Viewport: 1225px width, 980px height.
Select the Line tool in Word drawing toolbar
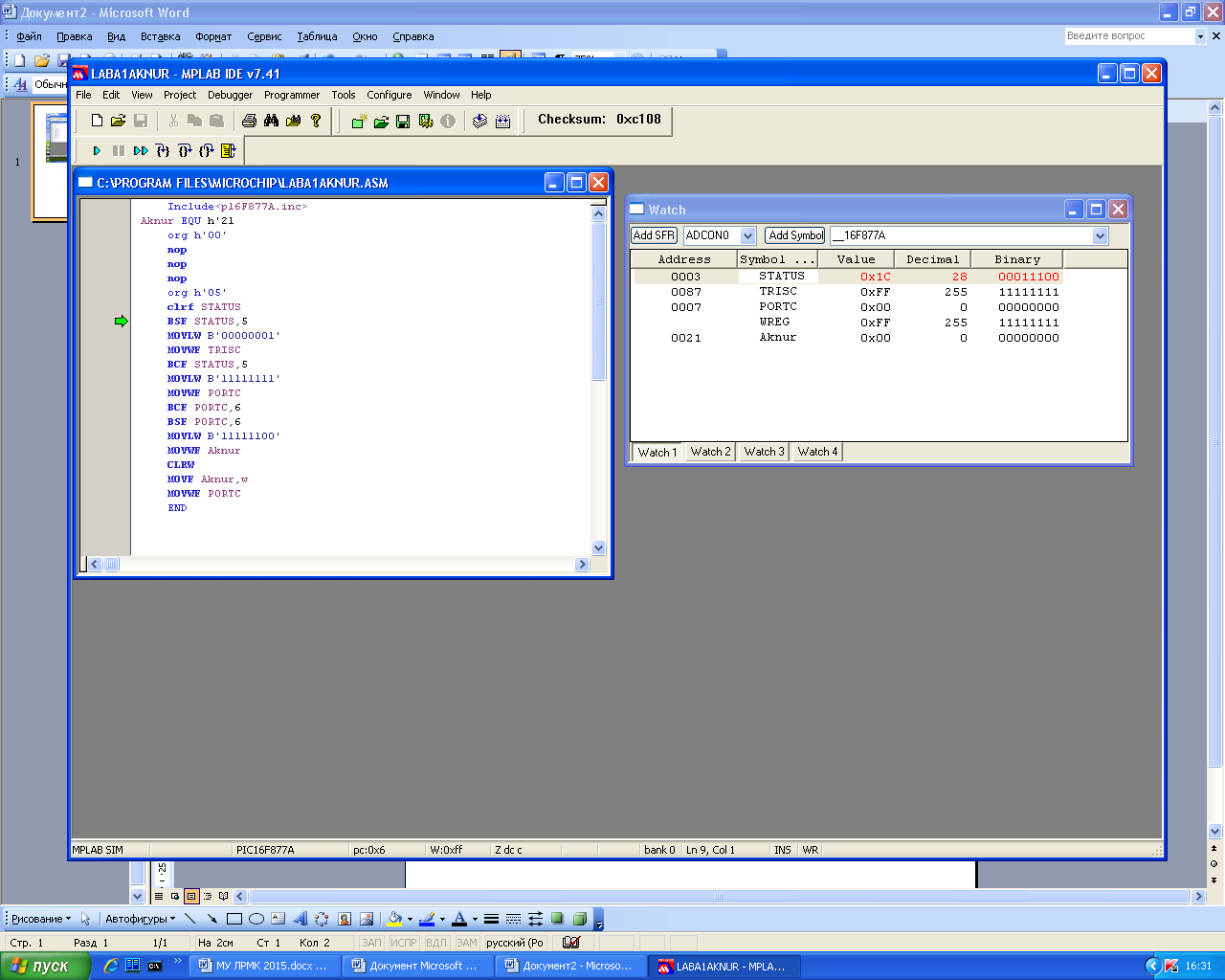tap(189, 919)
